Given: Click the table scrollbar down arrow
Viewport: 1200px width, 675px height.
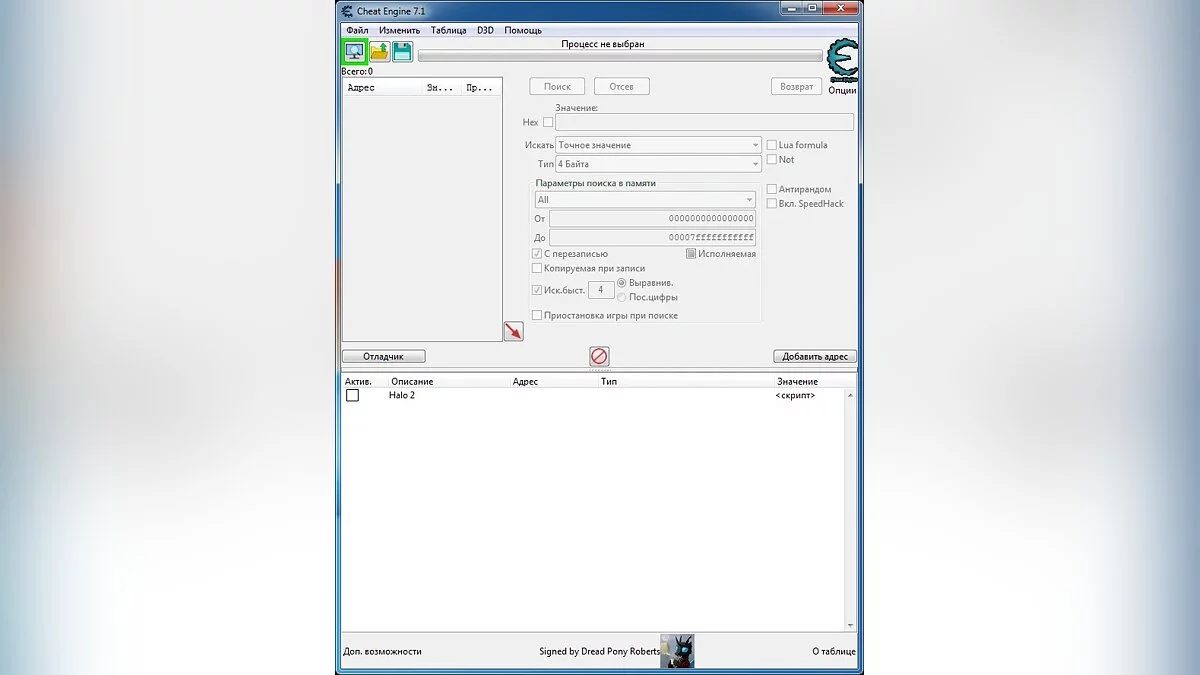Looking at the screenshot, I should coord(851,626).
